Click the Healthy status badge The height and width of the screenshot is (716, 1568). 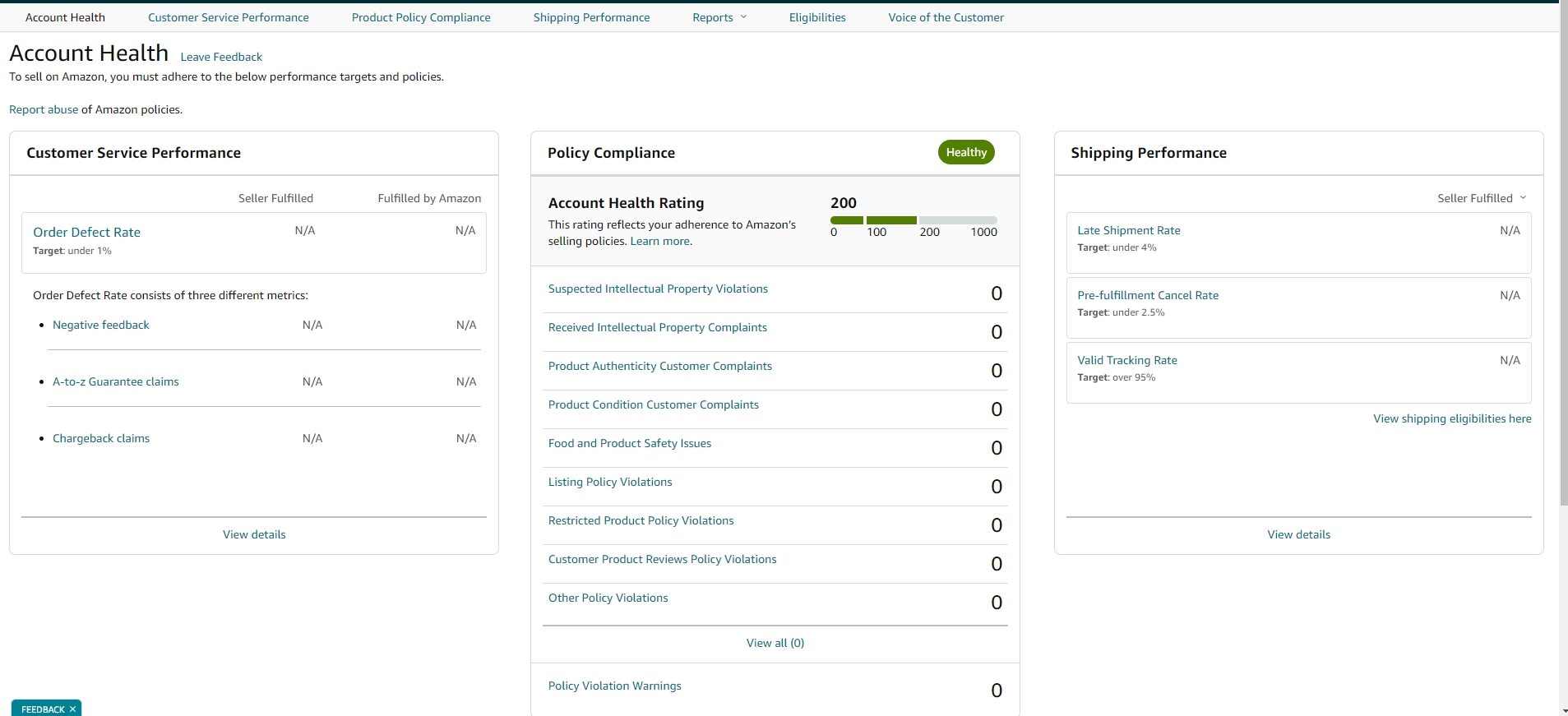(x=966, y=152)
